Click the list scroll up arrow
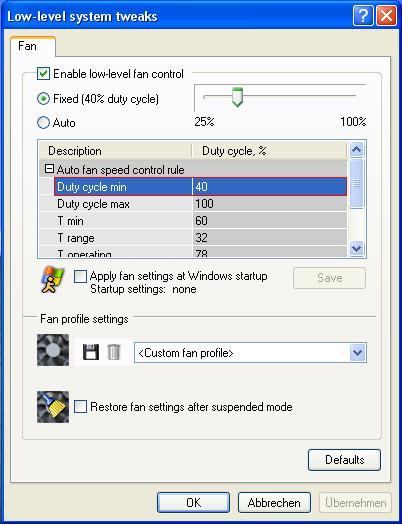The width and height of the screenshot is (402, 524). 357,150
